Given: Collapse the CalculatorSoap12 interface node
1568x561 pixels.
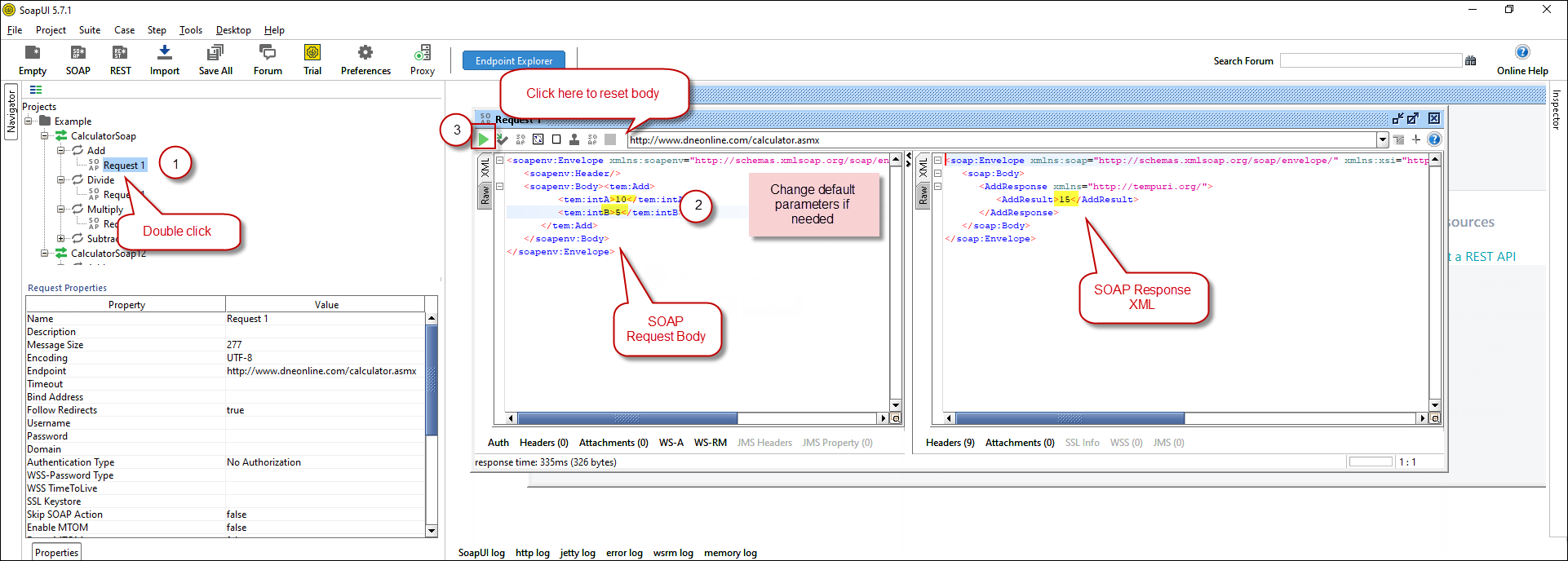Looking at the screenshot, I should [45, 253].
